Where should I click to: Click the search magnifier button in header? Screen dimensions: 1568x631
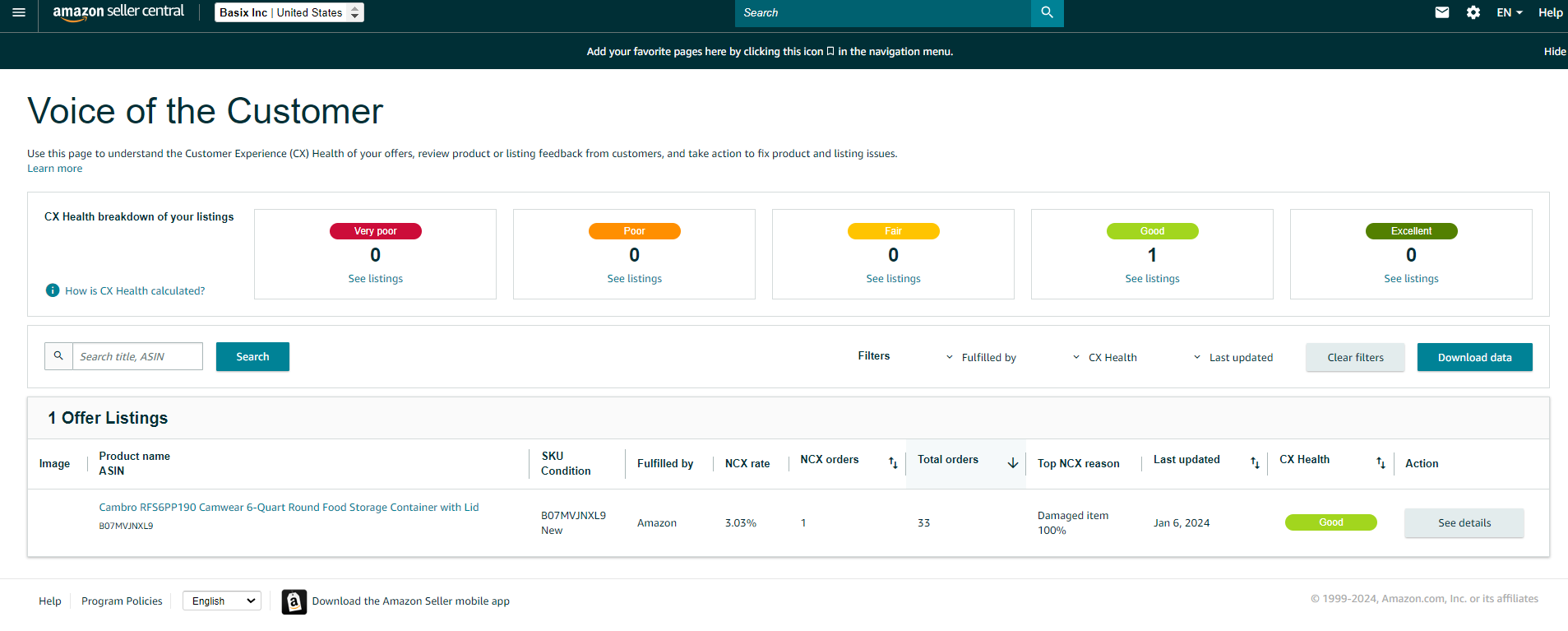(1047, 12)
